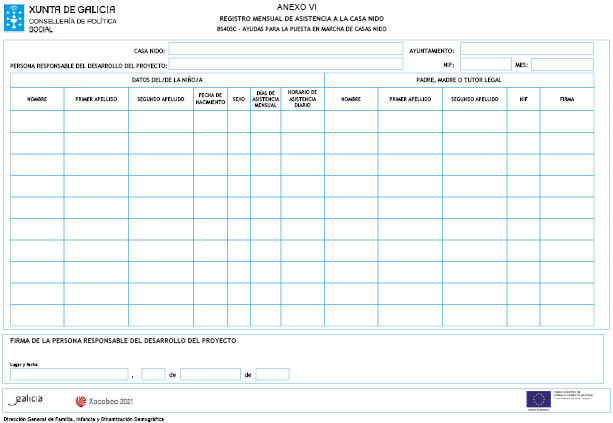The height and width of the screenshot is (423, 613).
Task: Click first row cell under FIRMA column
Action: coord(567,120)
